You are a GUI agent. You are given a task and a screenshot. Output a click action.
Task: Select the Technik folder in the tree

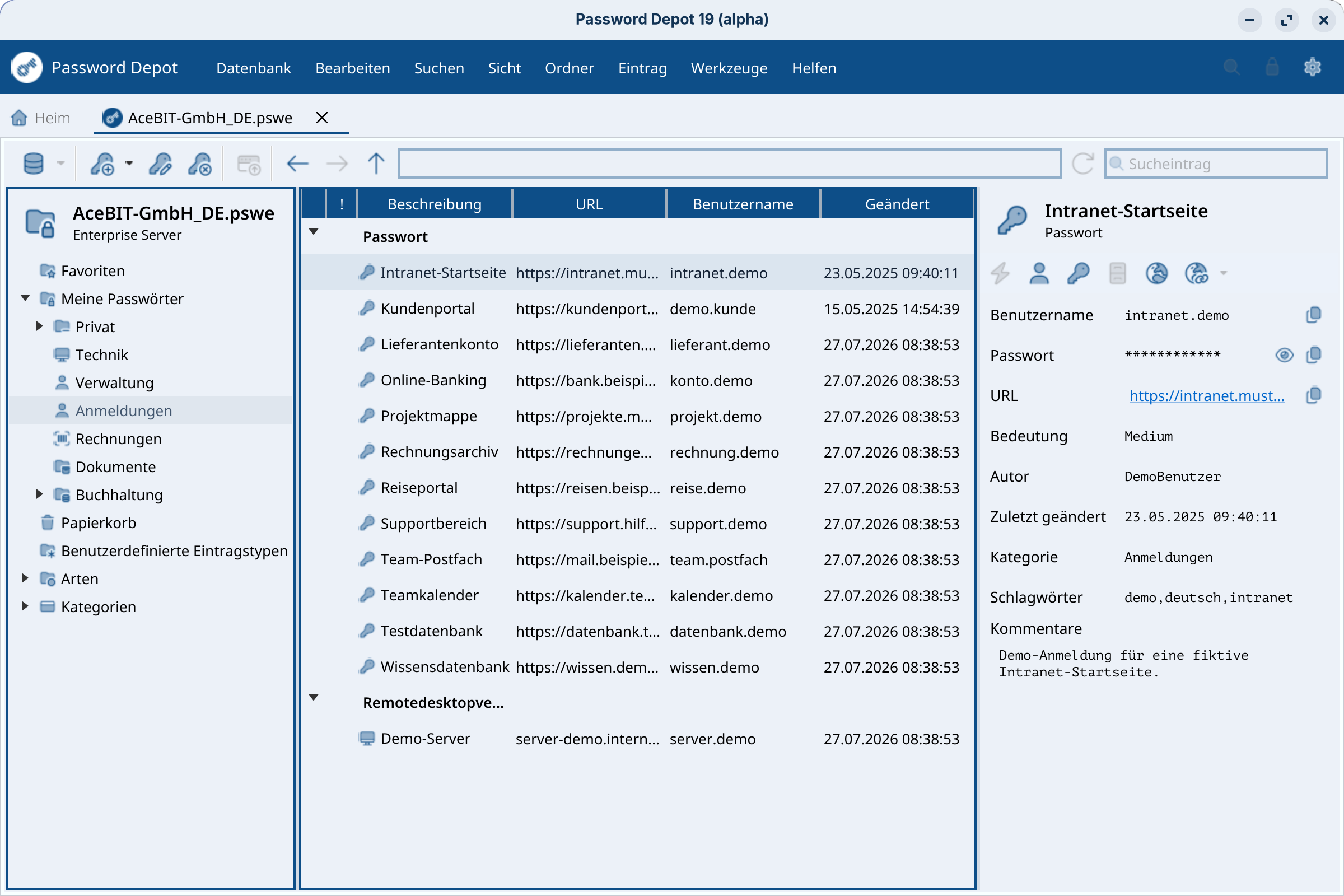(101, 355)
